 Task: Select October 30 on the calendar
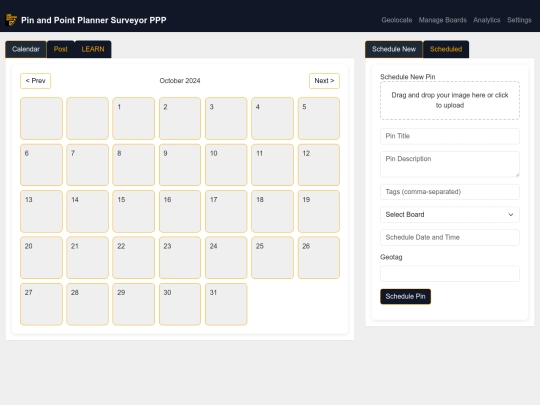(x=180, y=304)
